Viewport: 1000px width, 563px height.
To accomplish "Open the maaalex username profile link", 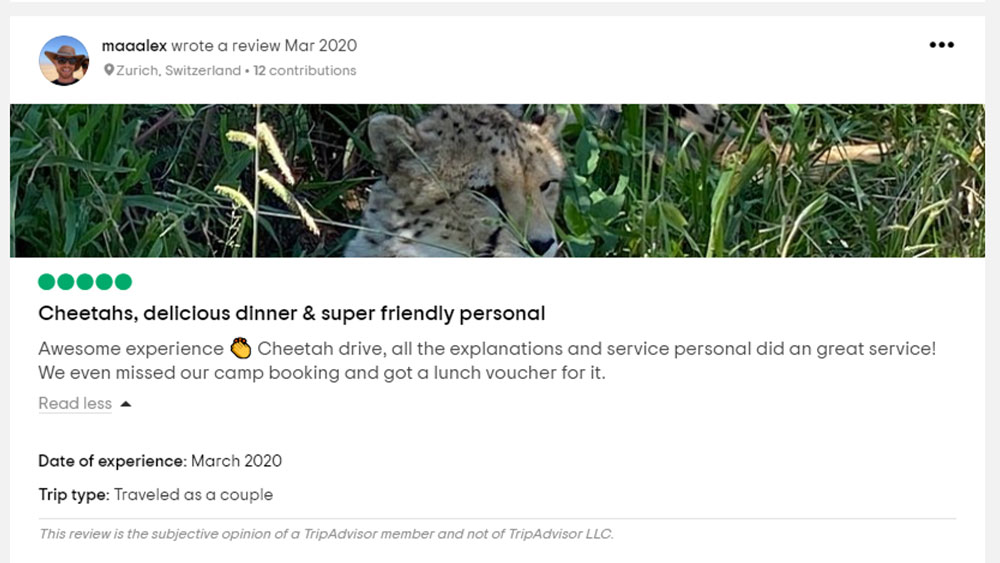I will [134, 45].
